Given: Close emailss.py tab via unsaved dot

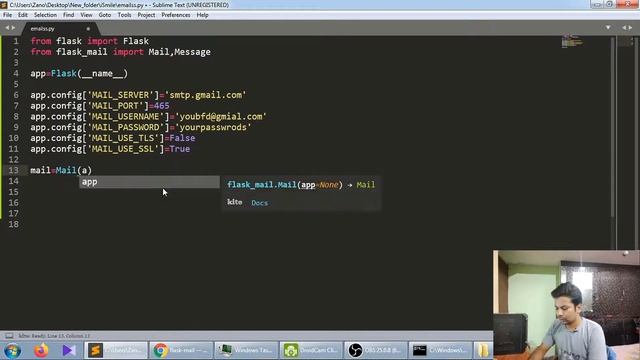Looking at the screenshot, I should pos(88,29).
